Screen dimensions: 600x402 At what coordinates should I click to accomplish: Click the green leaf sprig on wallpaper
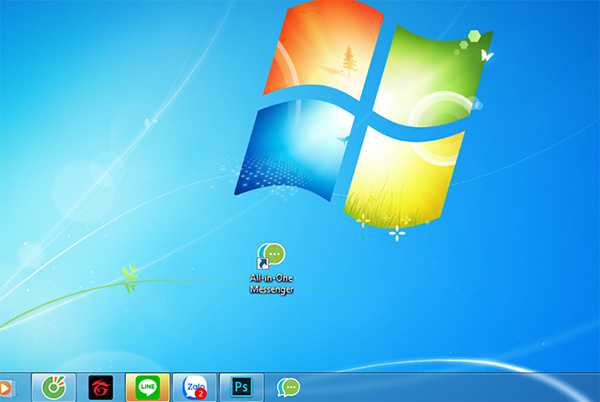click(129, 276)
